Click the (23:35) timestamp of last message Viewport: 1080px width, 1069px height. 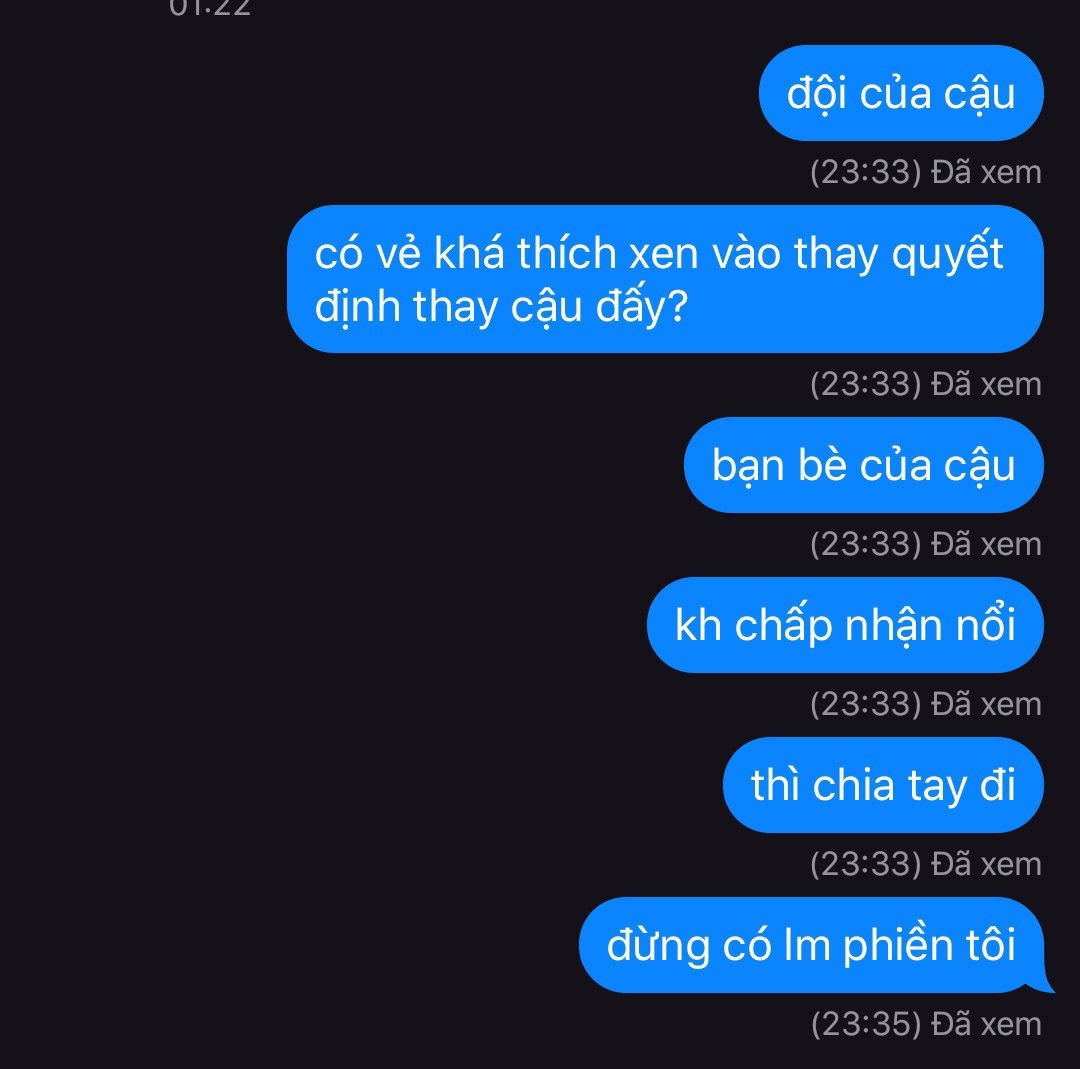pyautogui.click(x=866, y=1024)
